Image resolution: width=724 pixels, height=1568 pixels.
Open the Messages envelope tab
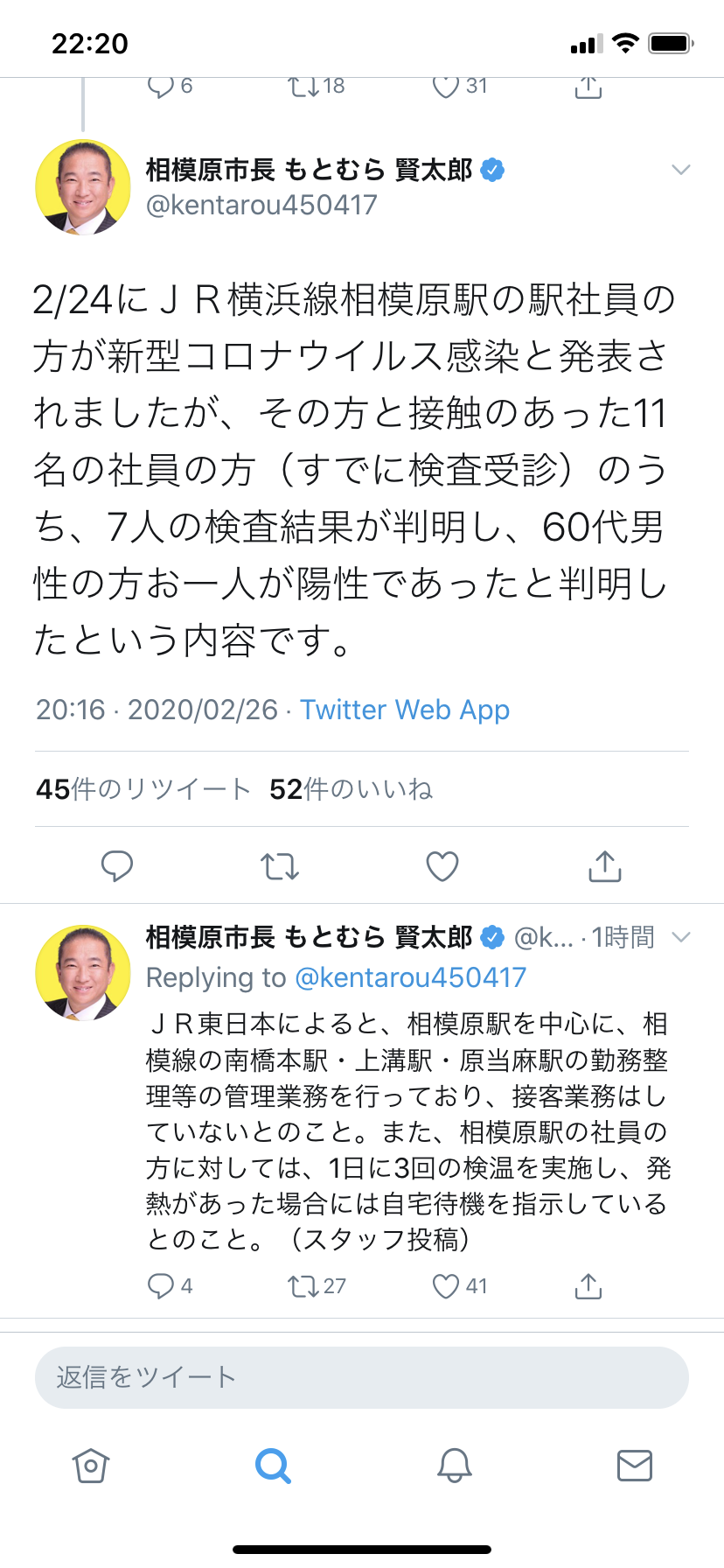tap(635, 1465)
